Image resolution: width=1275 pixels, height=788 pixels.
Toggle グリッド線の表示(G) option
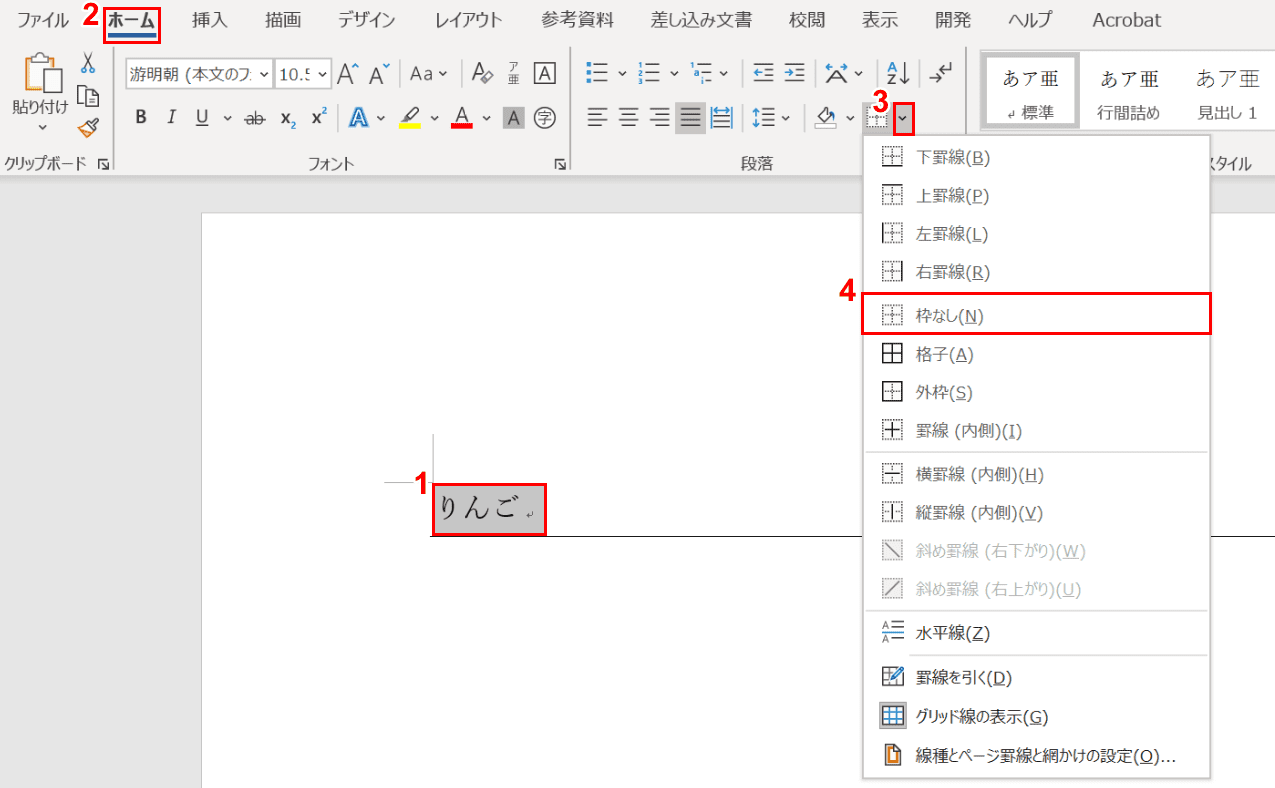(1036, 716)
